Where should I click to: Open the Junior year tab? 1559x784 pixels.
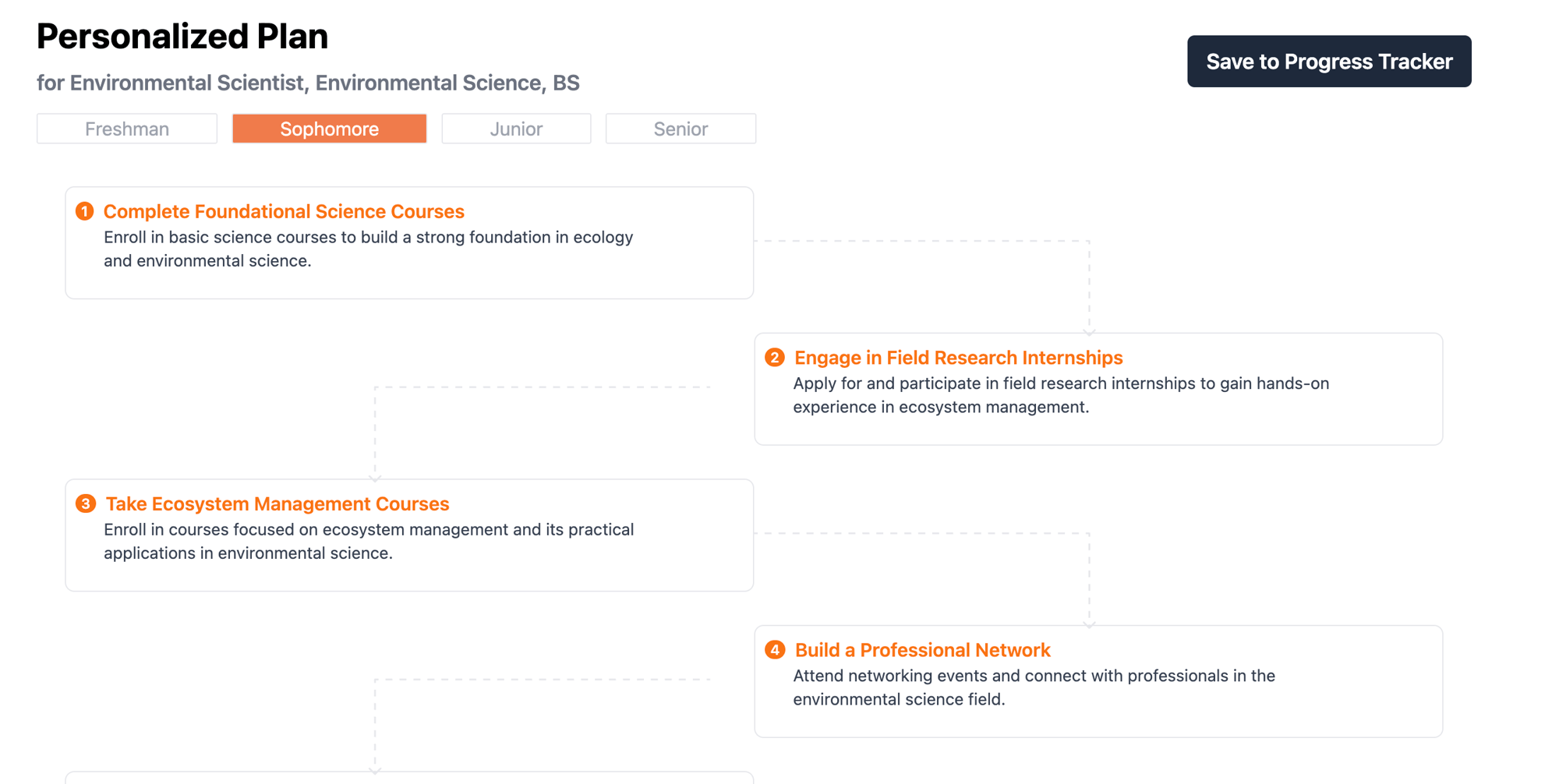(x=516, y=129)
